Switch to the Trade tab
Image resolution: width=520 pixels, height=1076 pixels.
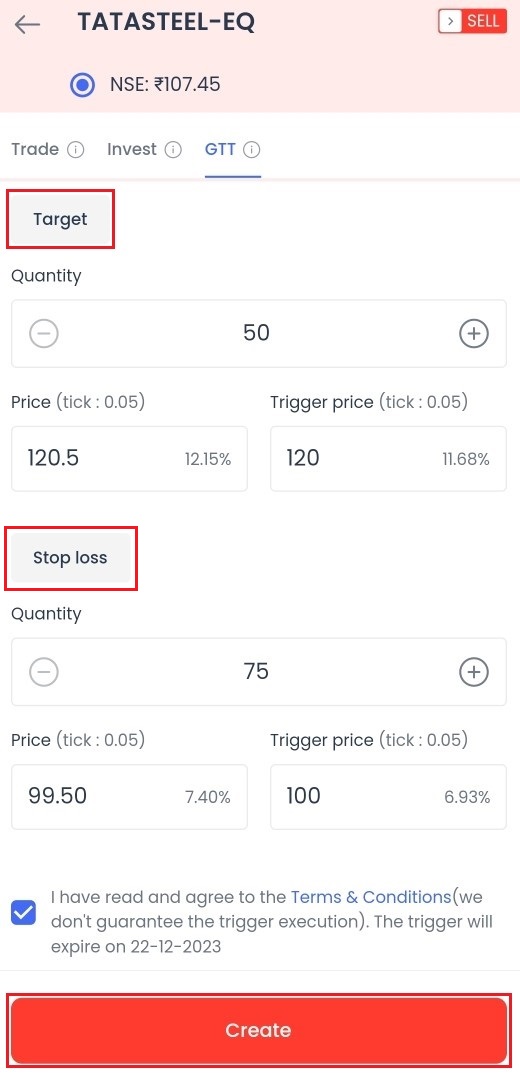[35, 150]
